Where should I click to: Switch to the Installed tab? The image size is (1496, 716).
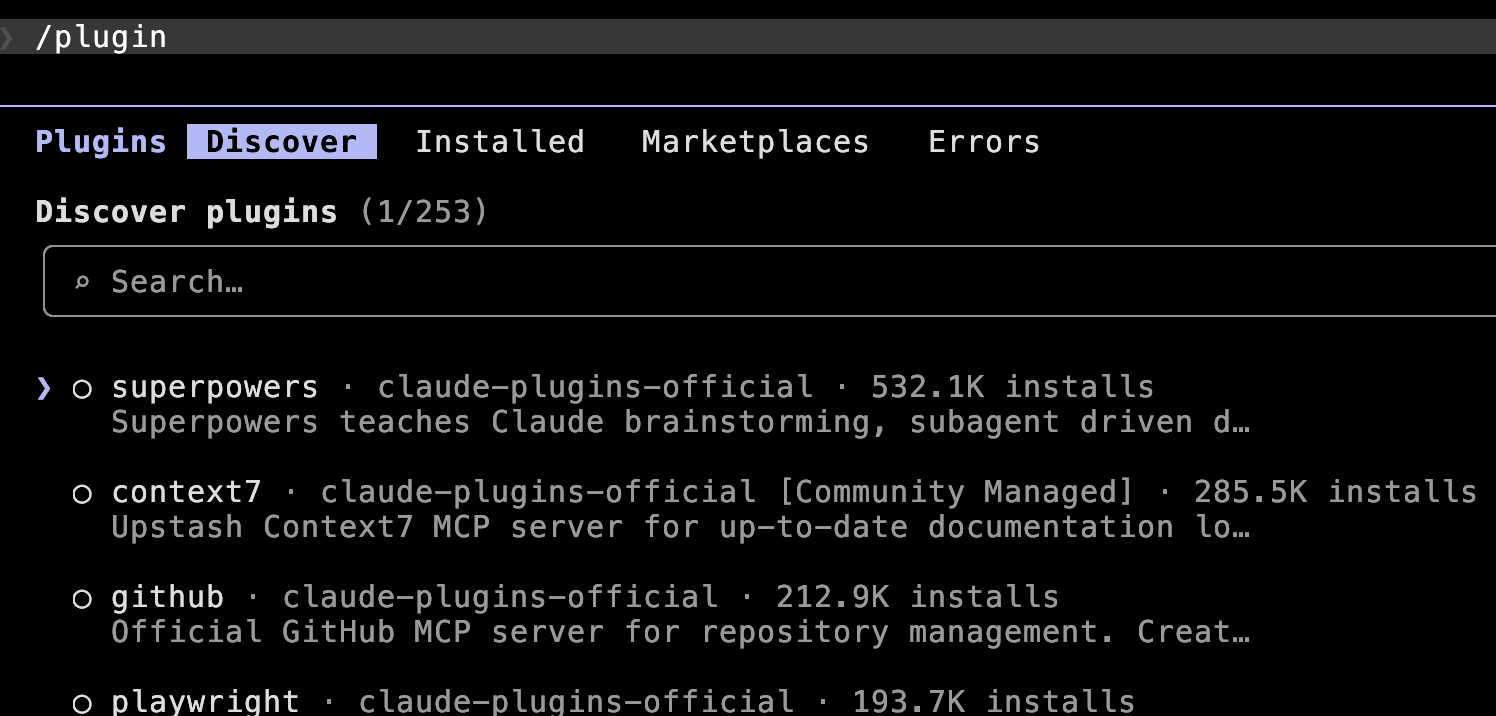coord(499,141)
